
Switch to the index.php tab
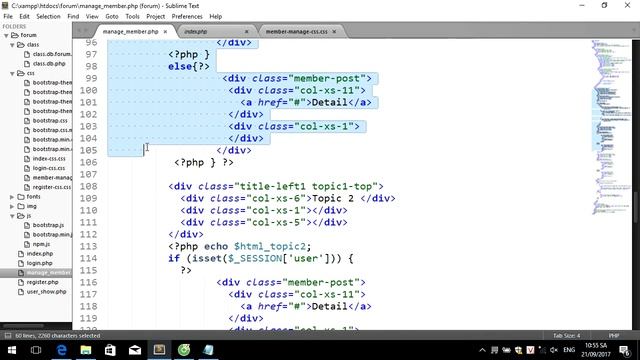(x=196, y=31)
